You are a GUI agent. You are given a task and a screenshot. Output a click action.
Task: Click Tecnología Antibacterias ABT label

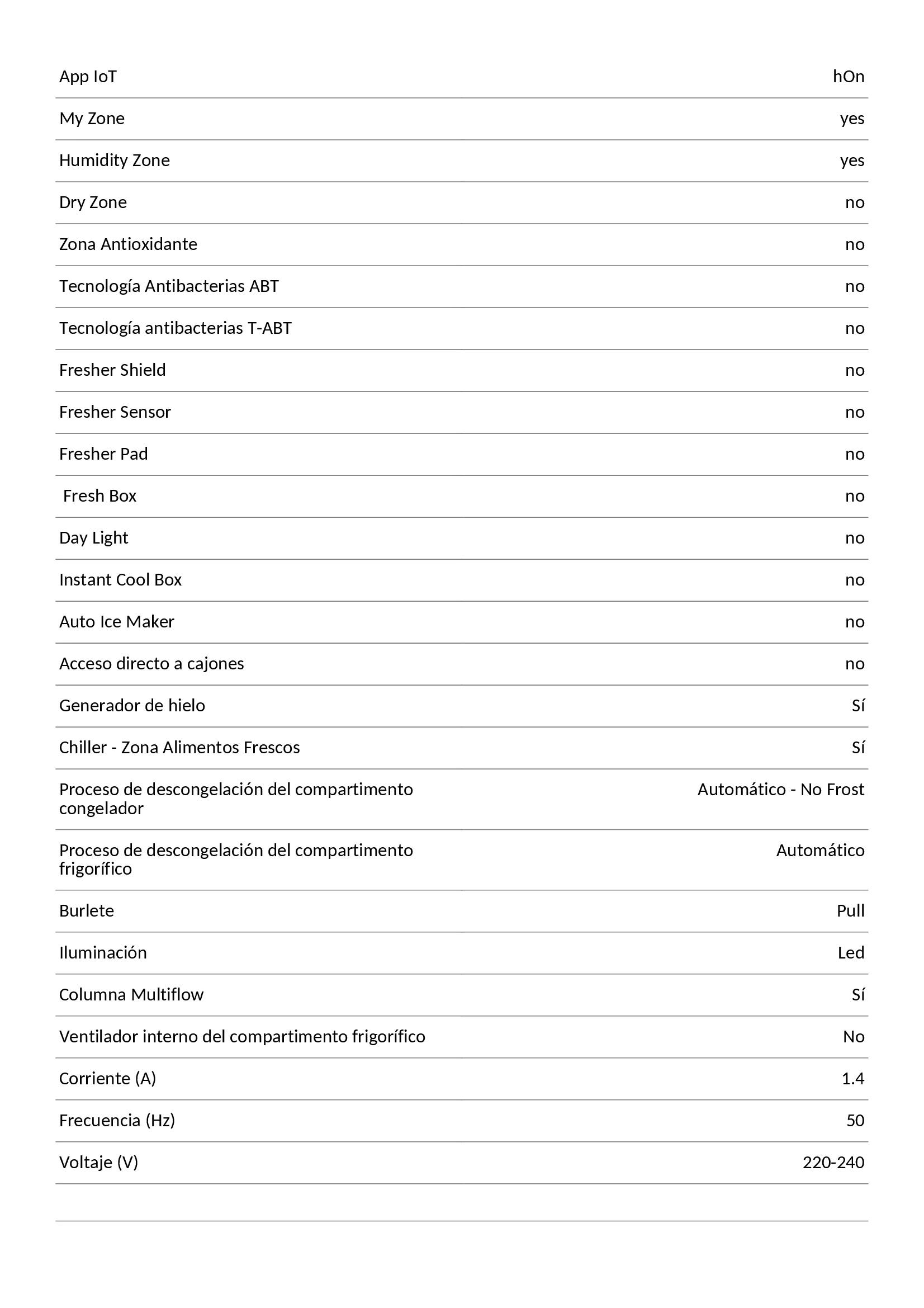169,286
